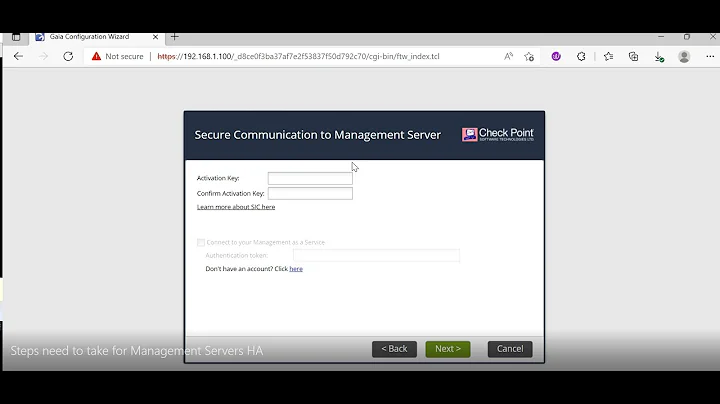Open the 'here' account signup link
This screenshot has height=404, width=720.
coord(296,269)
